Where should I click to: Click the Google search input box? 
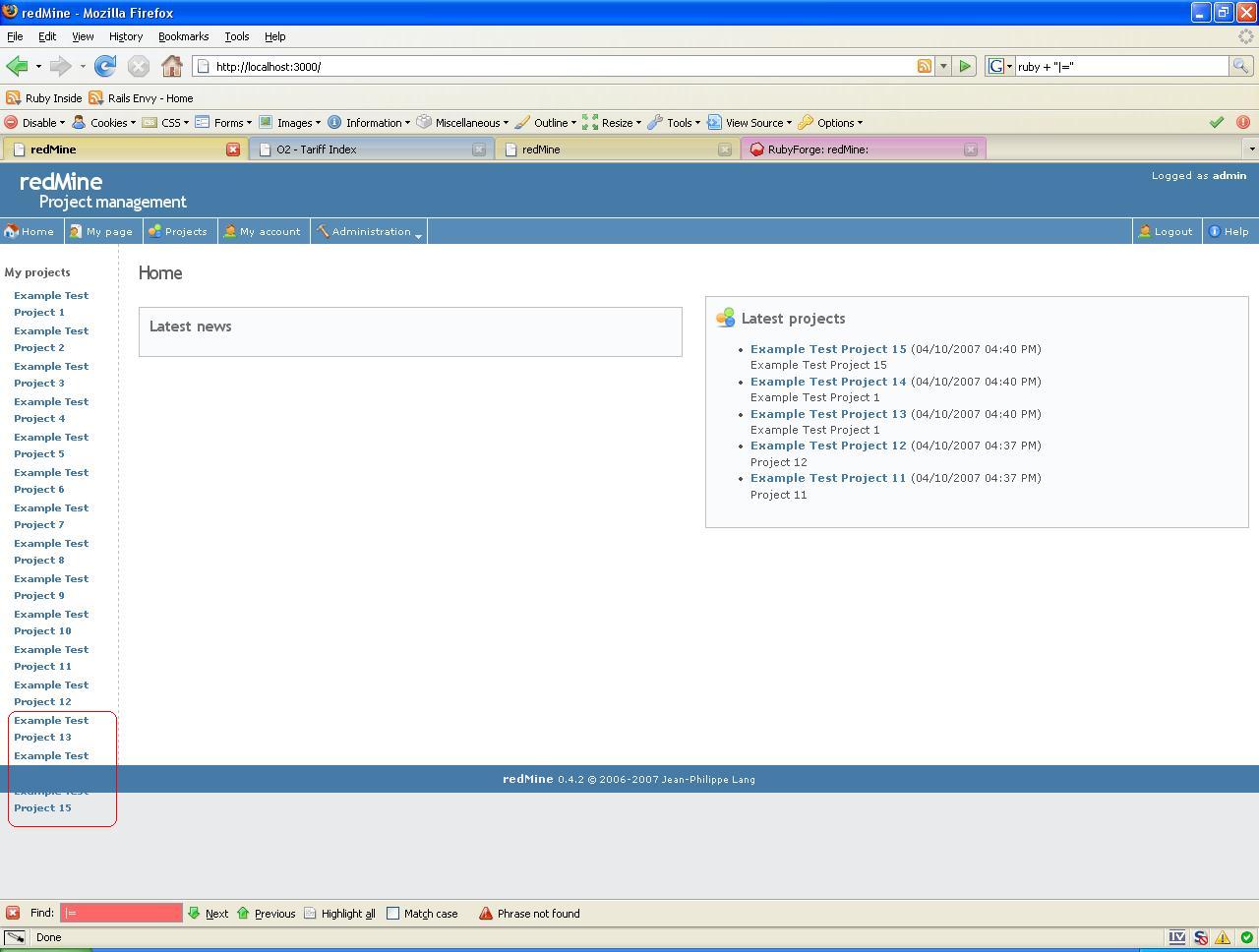[1121, 66]
